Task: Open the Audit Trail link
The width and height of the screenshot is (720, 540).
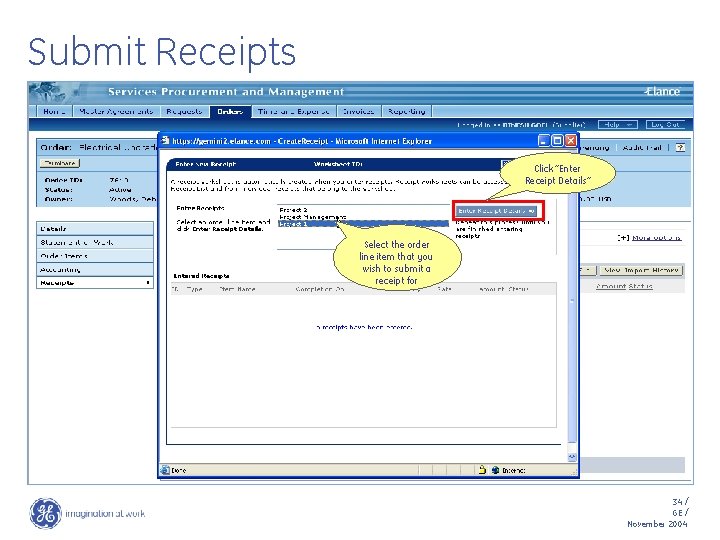Action: tap(642, 147)
